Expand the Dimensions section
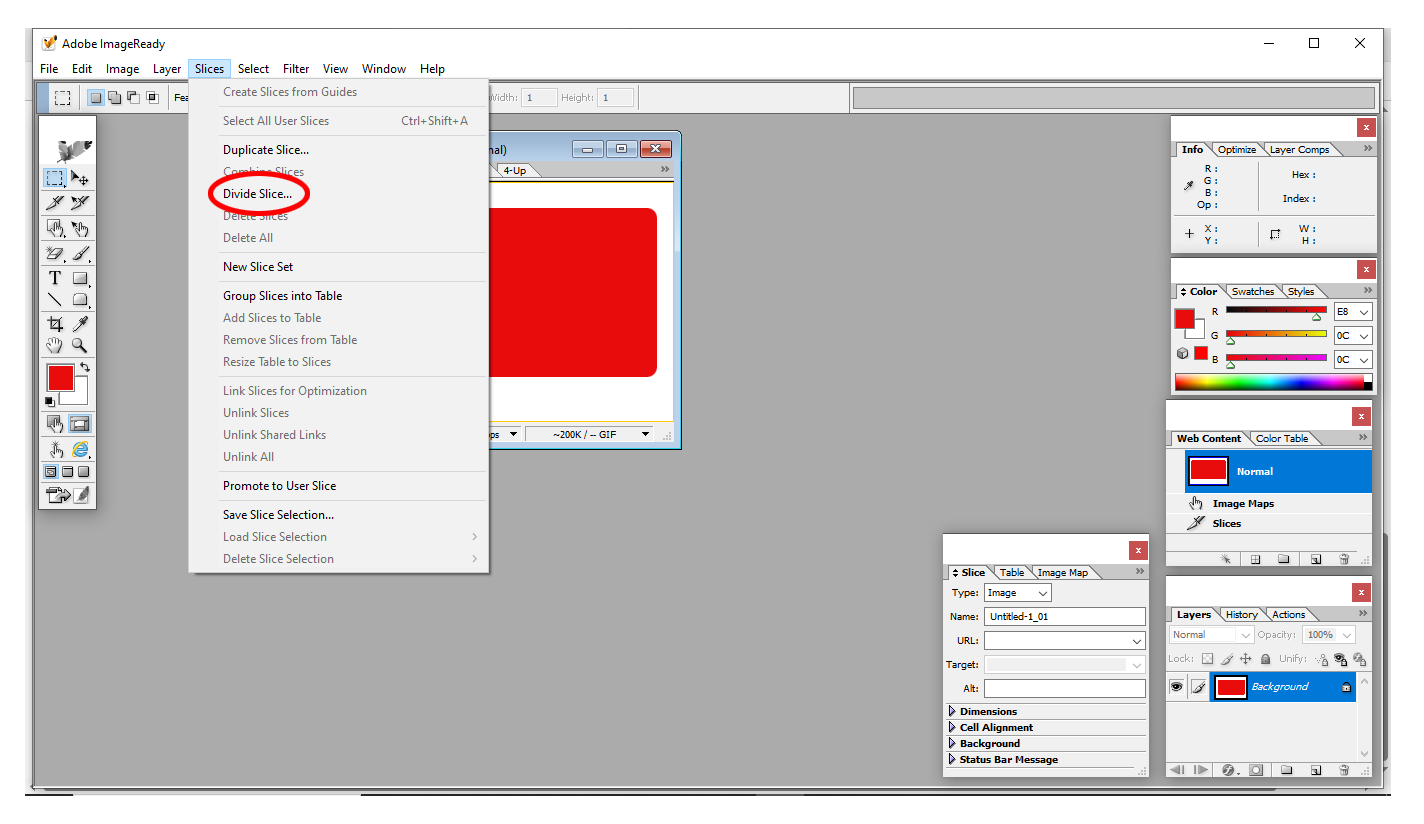This screenshot has height=824, width=1424. tap(988, 712)
